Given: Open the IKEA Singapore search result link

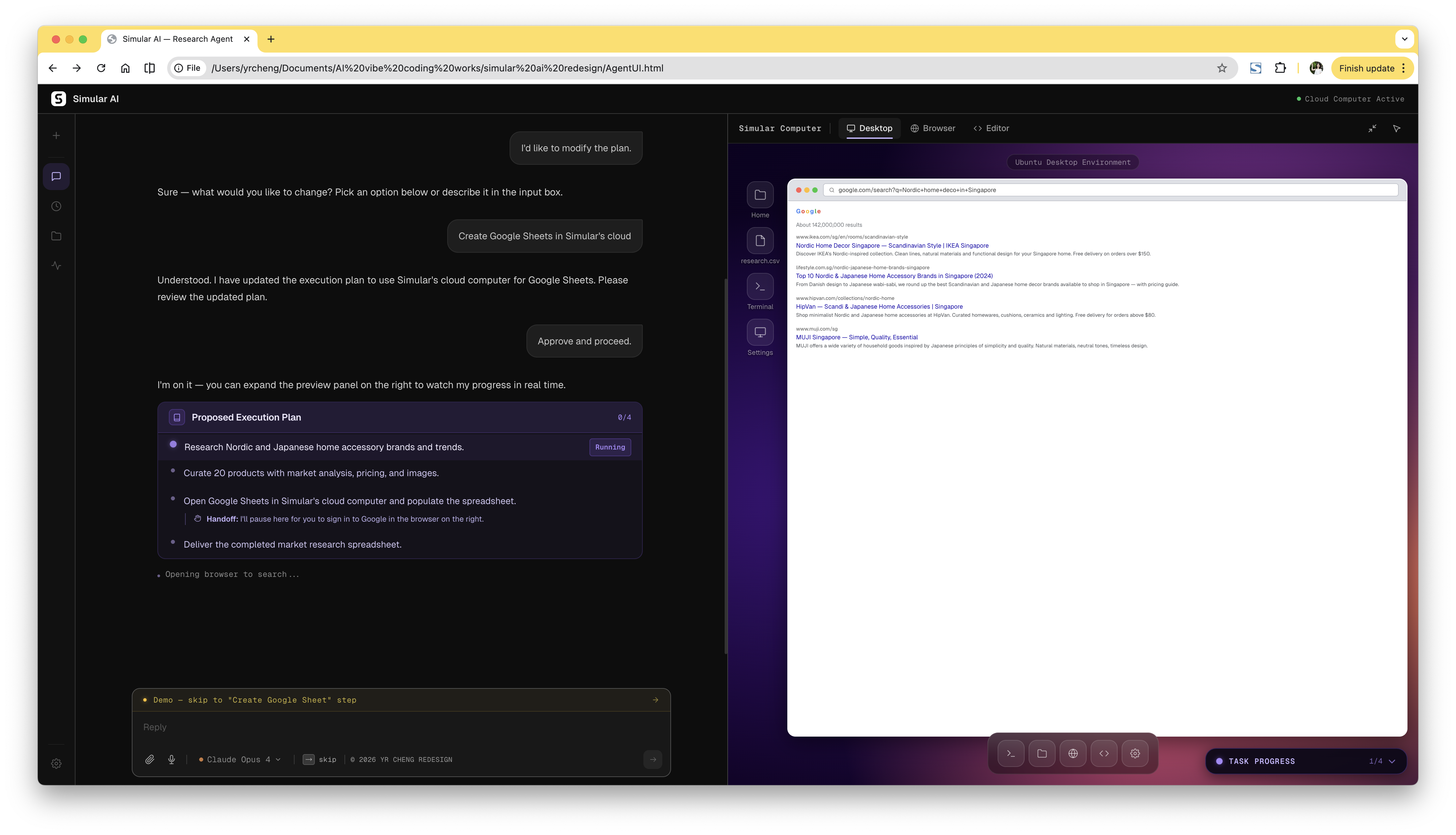Looking at the screenshot, I should [x=892, y=245].
